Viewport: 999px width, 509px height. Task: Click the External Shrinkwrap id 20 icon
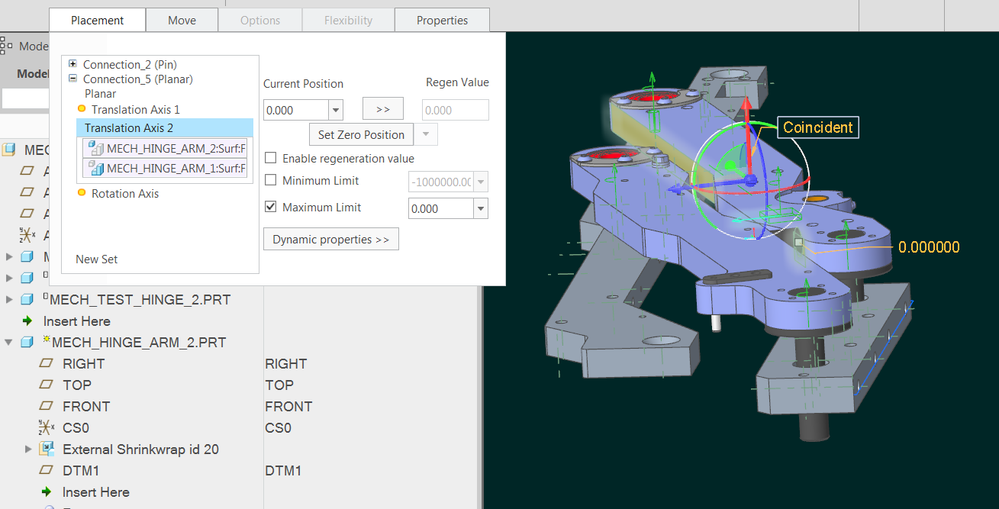(47, 449)
